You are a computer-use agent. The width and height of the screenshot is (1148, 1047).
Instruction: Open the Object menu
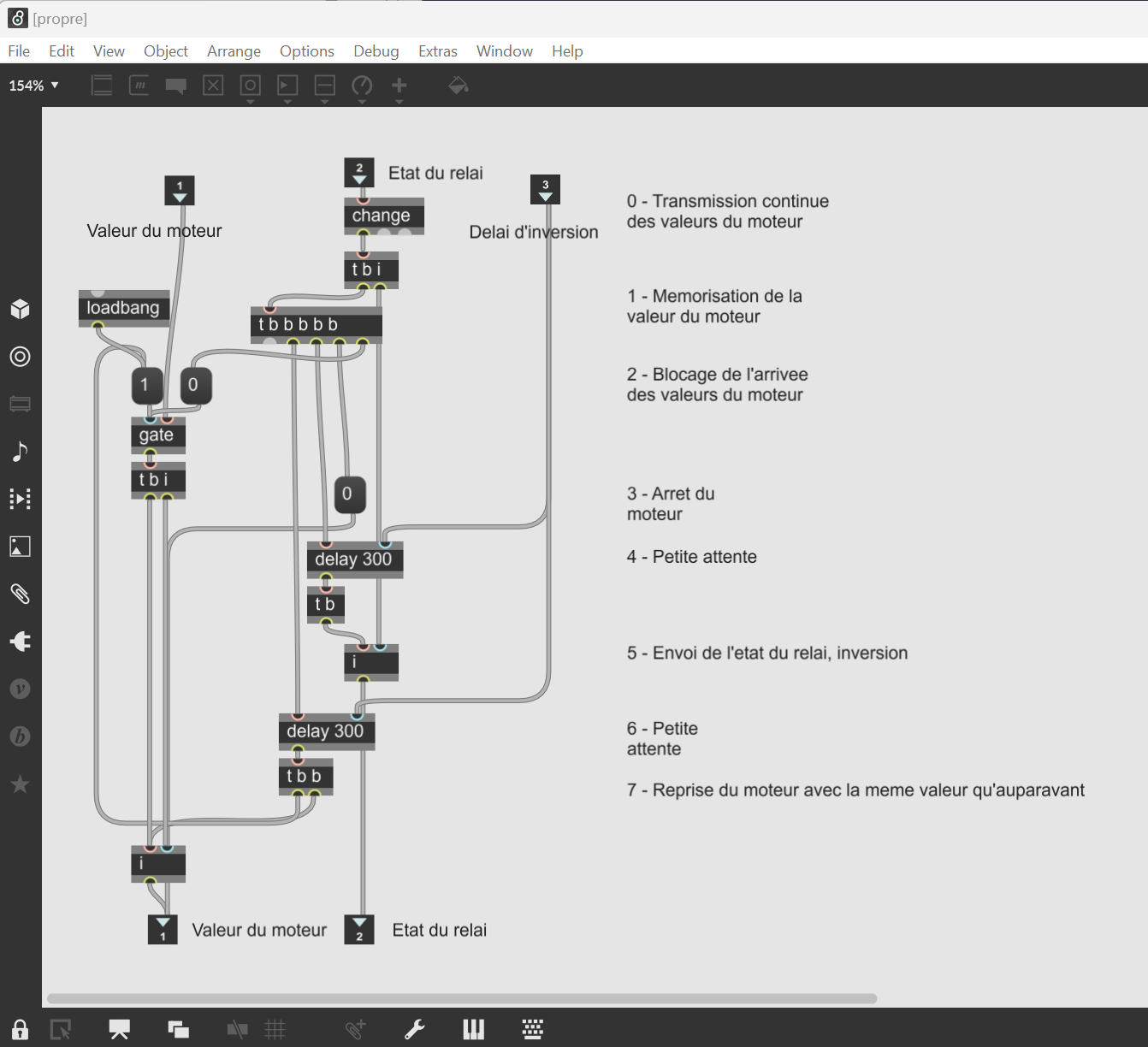166,51
